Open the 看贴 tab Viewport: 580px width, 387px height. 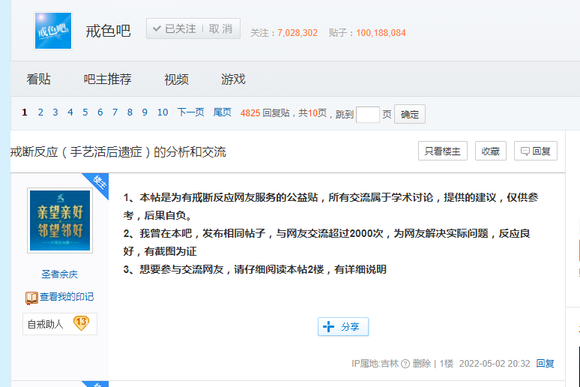(x=38, y=79)
